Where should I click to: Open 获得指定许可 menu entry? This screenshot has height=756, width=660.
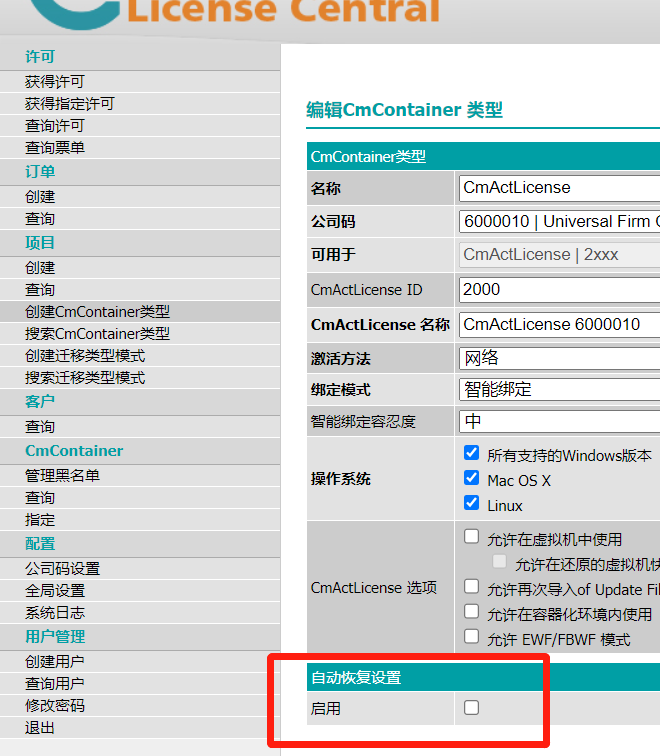[69, 104]
